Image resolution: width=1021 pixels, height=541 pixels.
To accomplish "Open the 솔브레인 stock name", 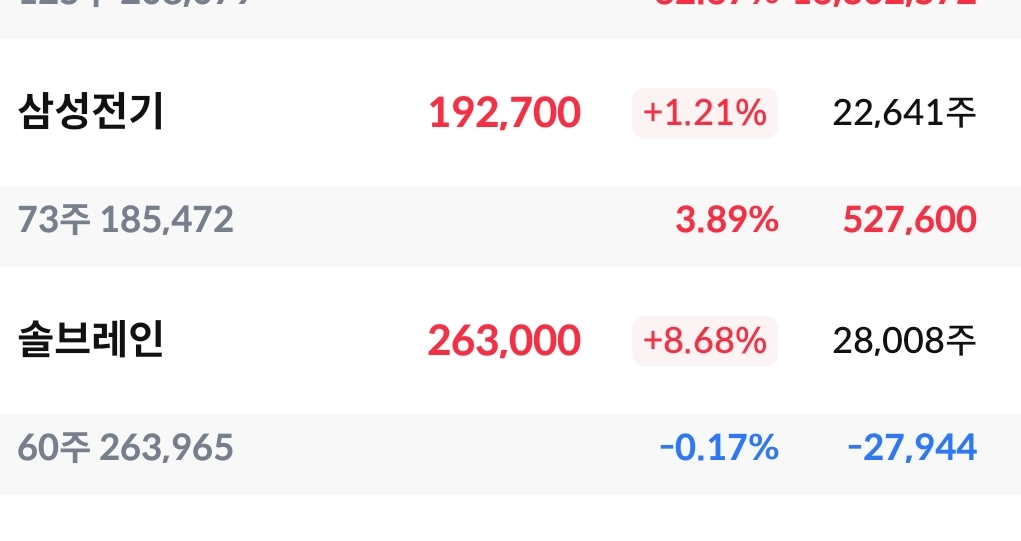I will [91, 340].
